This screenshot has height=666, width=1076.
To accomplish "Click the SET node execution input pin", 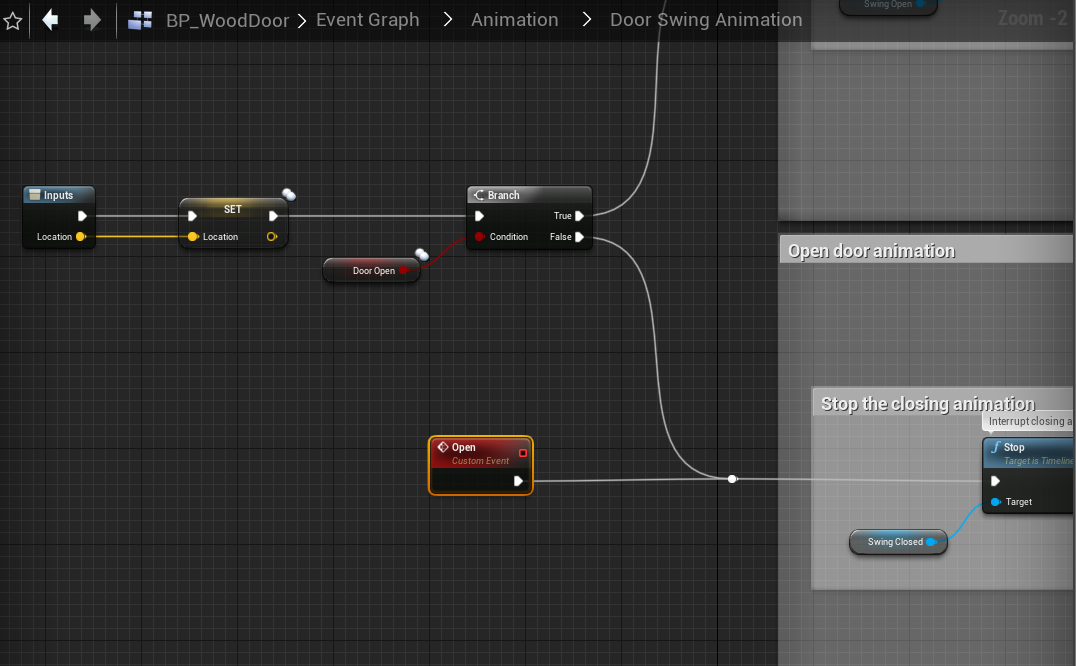I will point(192,216).
